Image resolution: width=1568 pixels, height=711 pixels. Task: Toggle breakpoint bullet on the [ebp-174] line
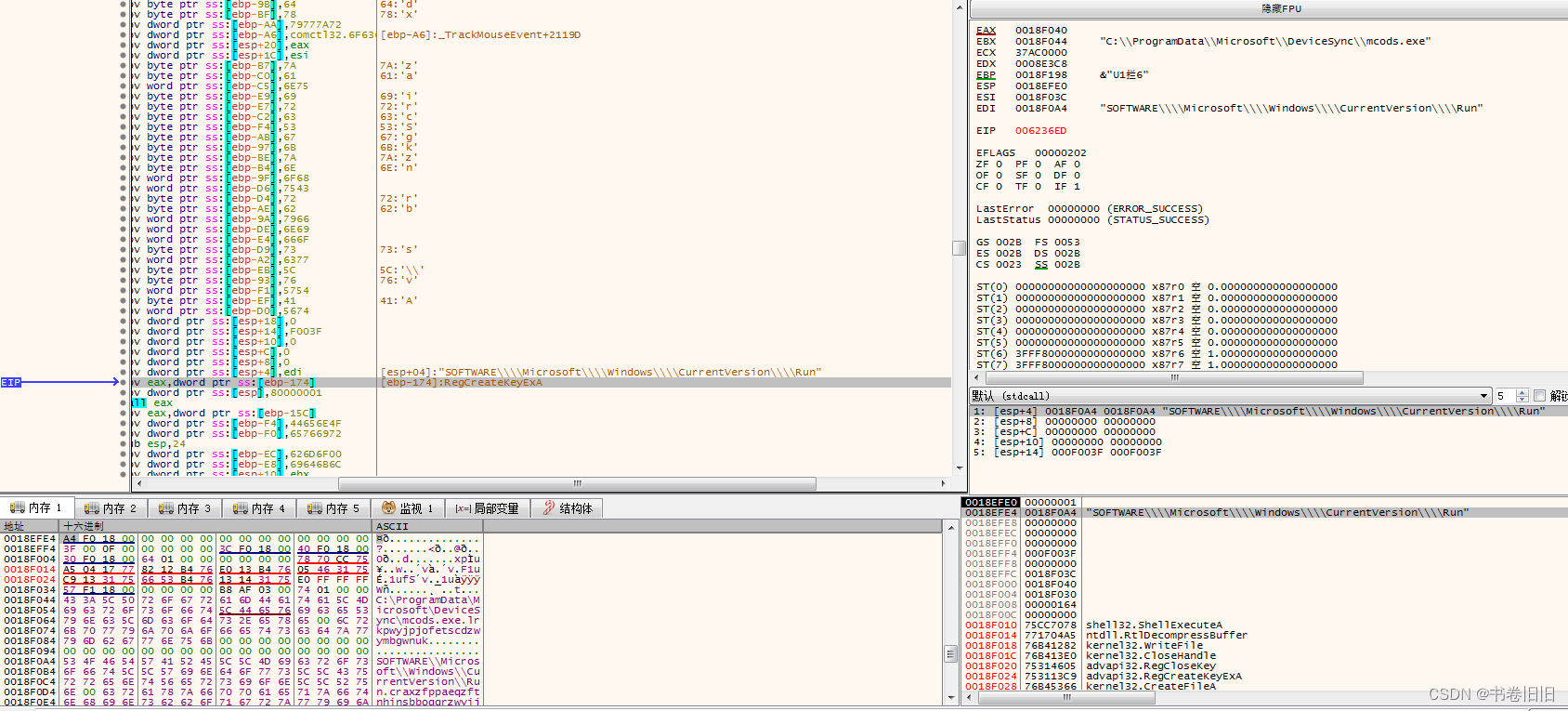(x=124, y=382)
